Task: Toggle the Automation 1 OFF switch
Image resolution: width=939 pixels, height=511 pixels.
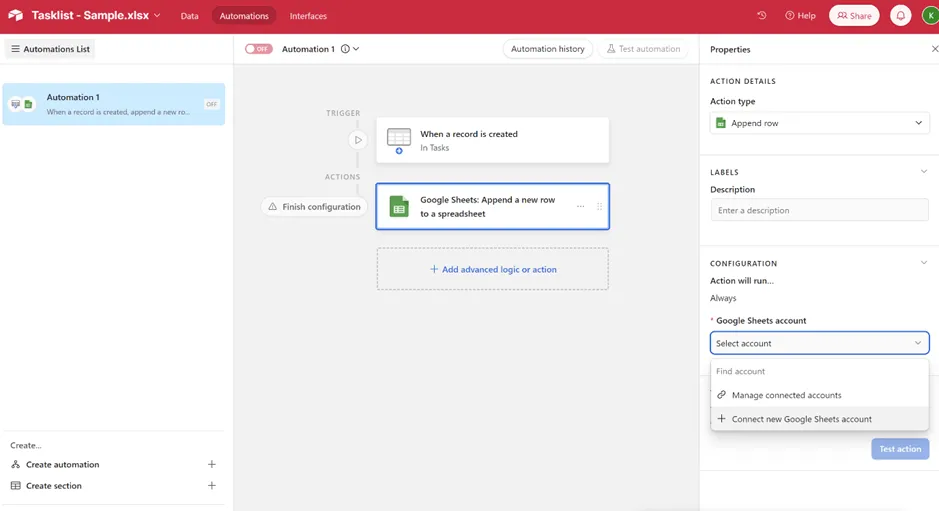Action: click(x=259, y=49)
